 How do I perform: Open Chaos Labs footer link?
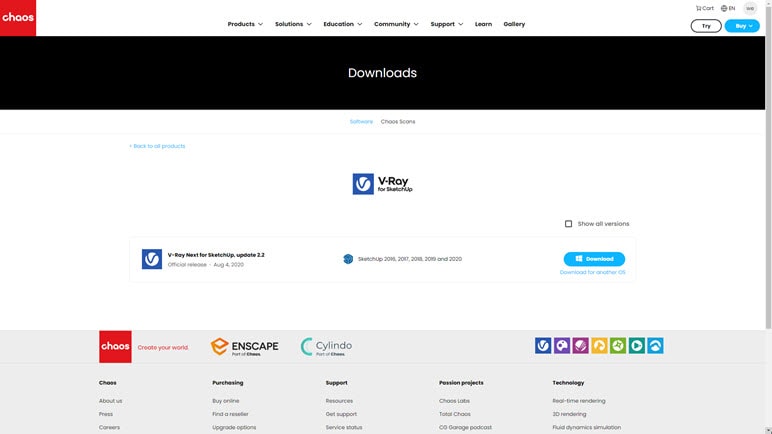point(454,401)
